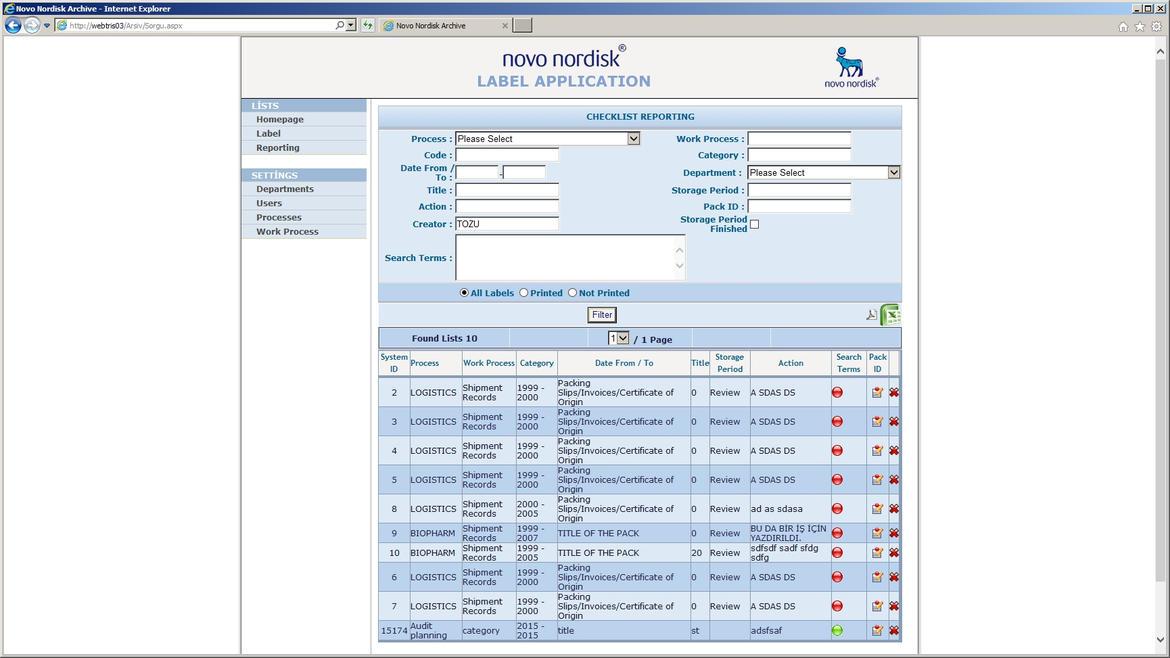The image size is (1170, 658).
Task: Switch to the Novo Nordisk Archive browser tab
Action: click(x=445, y=25)
